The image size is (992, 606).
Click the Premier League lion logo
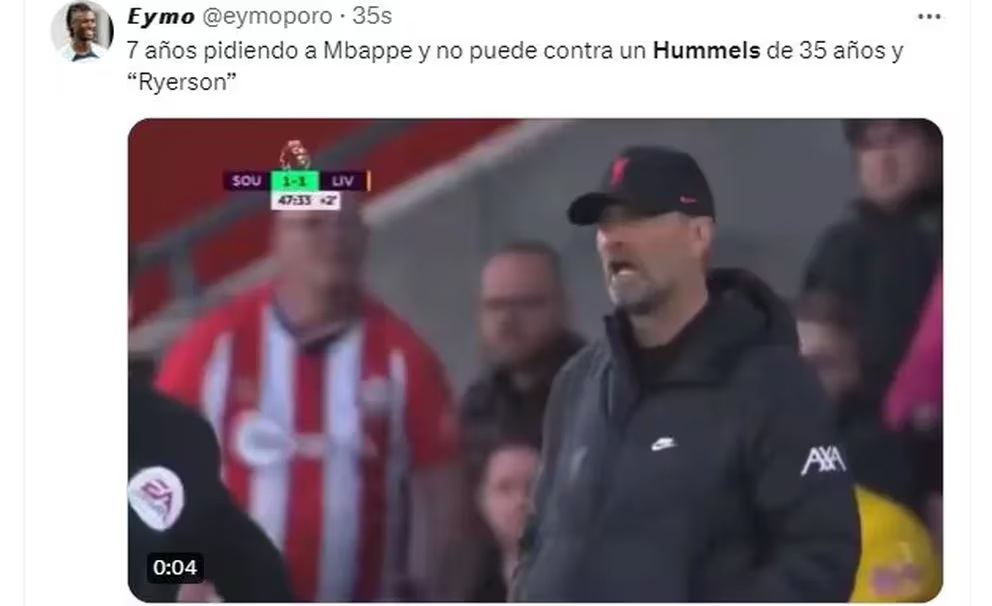(295, 155)
